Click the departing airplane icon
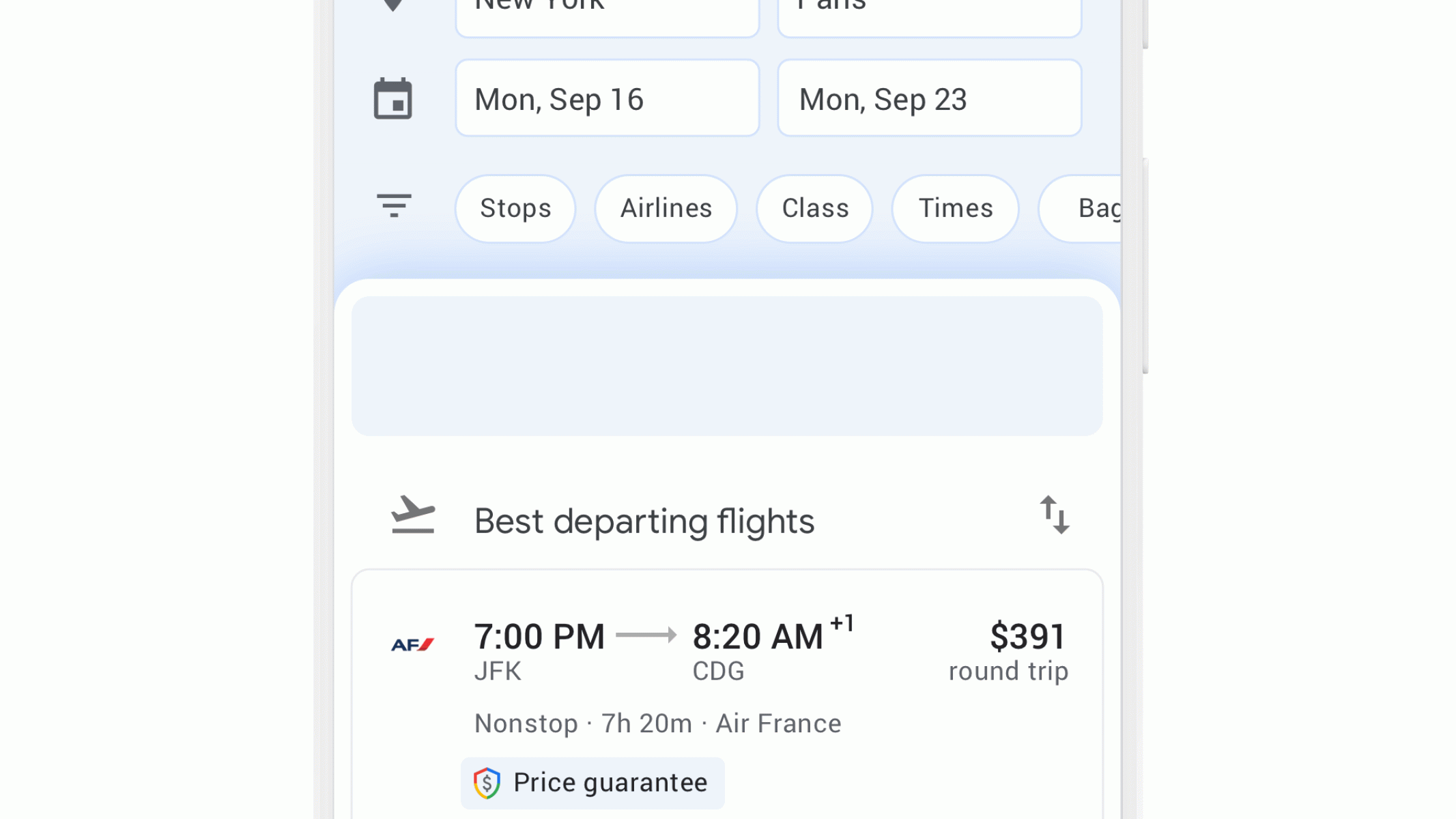The width and height of the screenshot is (1456, 819). (x=412, y=515)
